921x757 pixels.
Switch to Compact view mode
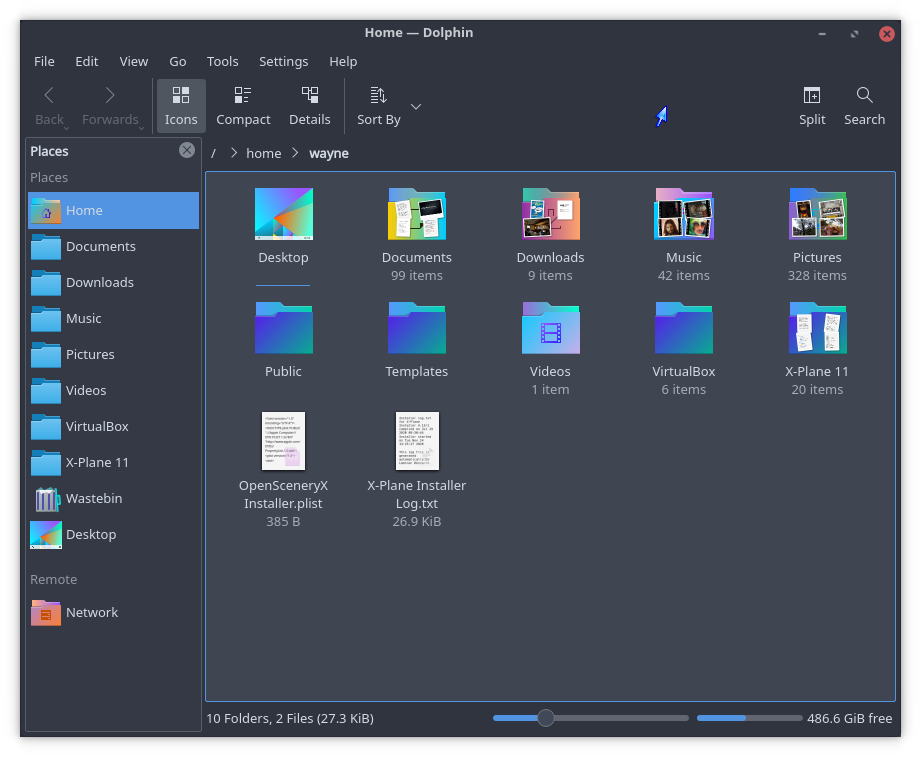coord(243,106)
